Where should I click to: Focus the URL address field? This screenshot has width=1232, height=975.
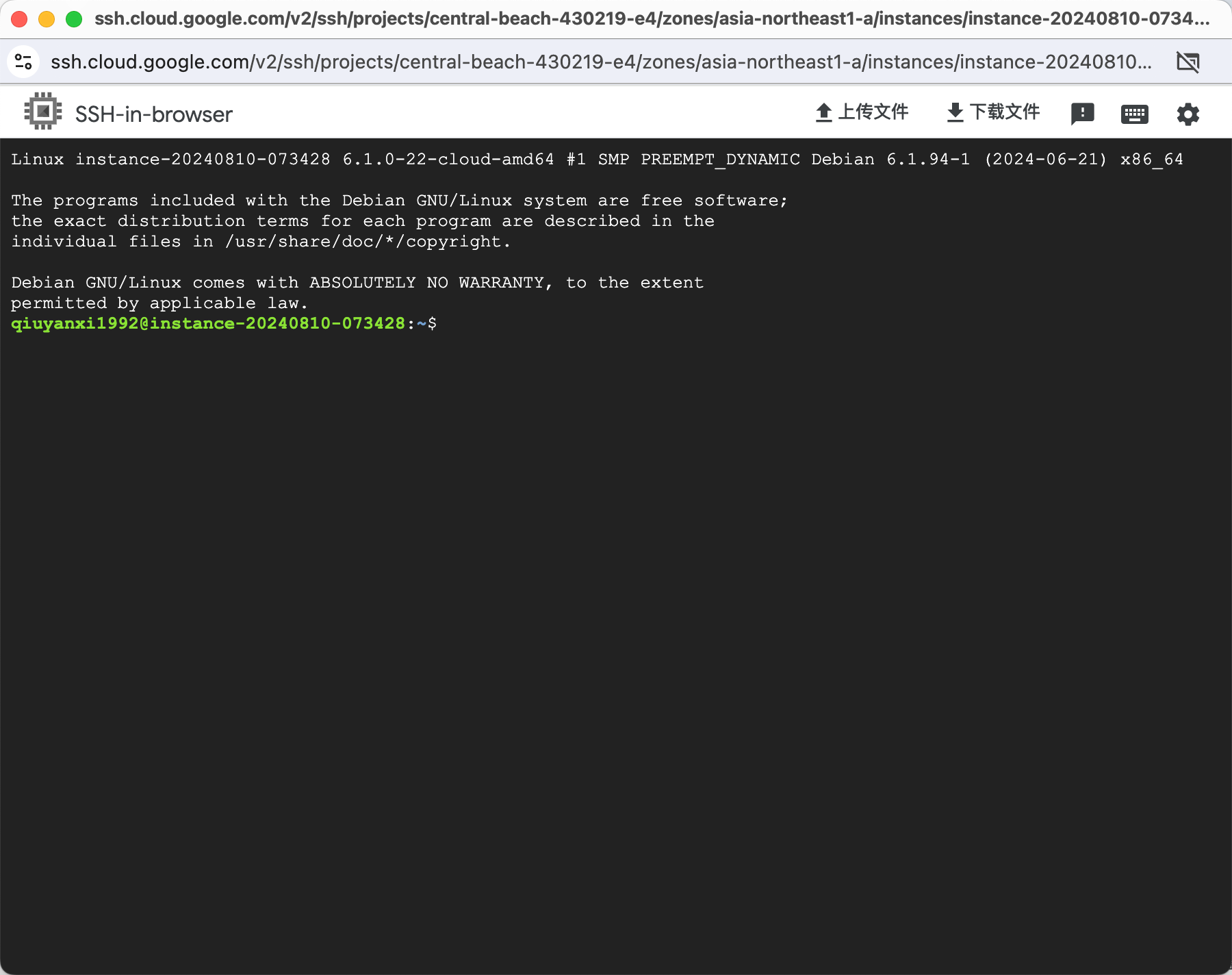[601, 62]
